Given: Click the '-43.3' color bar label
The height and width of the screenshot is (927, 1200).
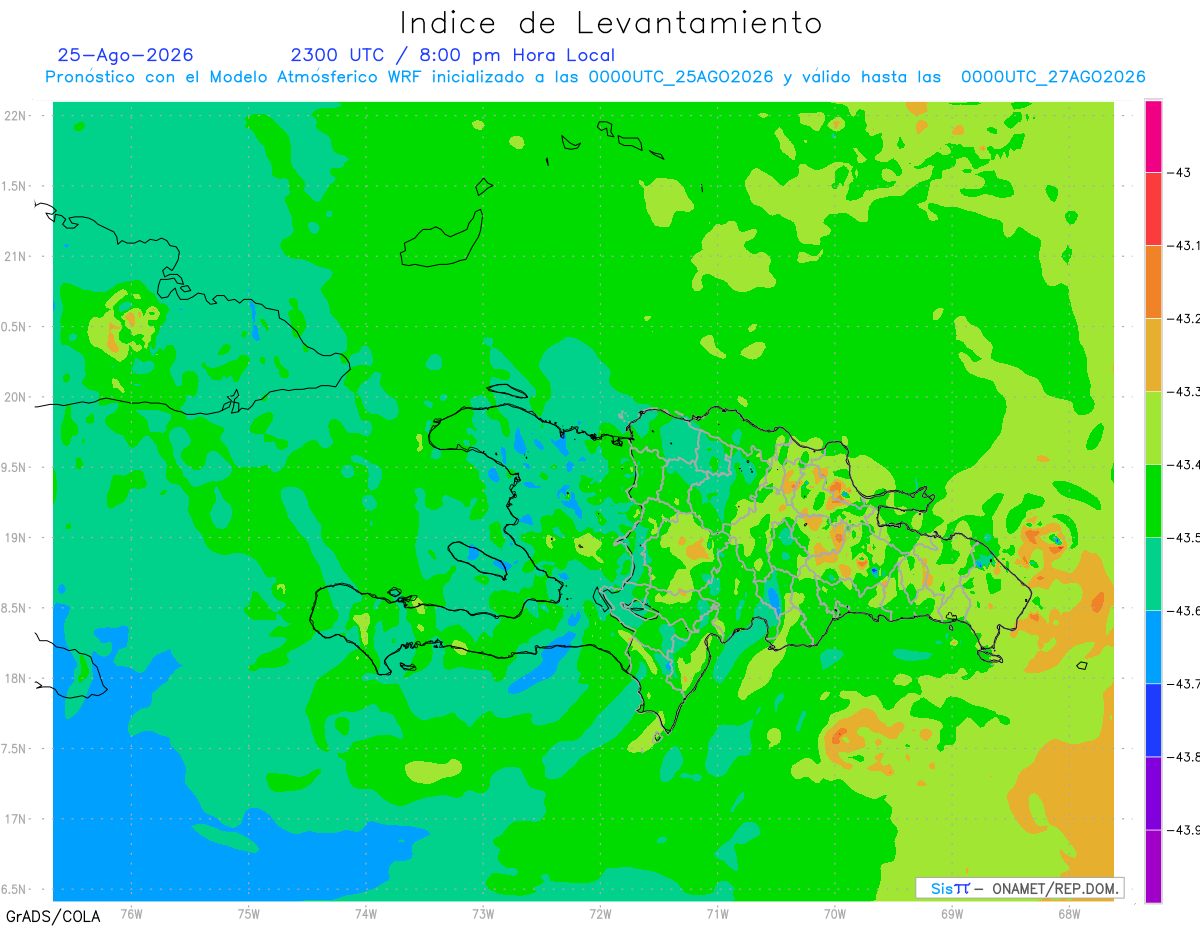Looking at the screenshot, I should [1184, 392].
